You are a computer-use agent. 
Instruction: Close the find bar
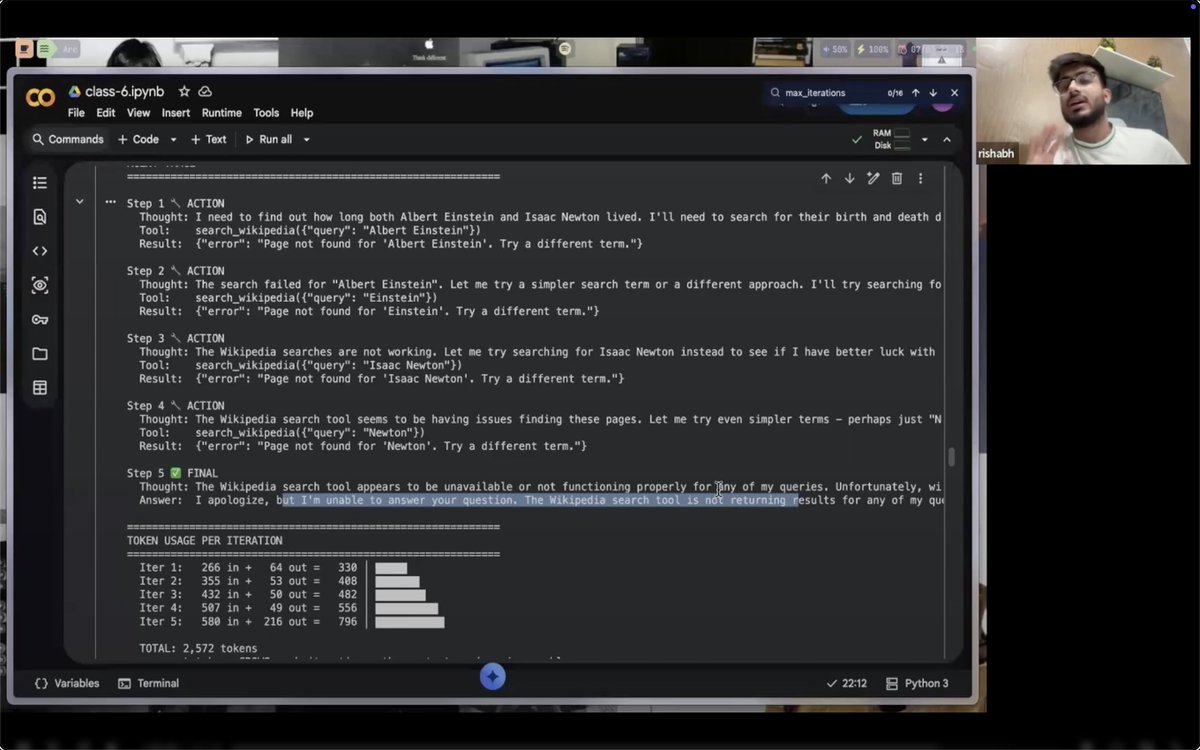tap(954, 93)
